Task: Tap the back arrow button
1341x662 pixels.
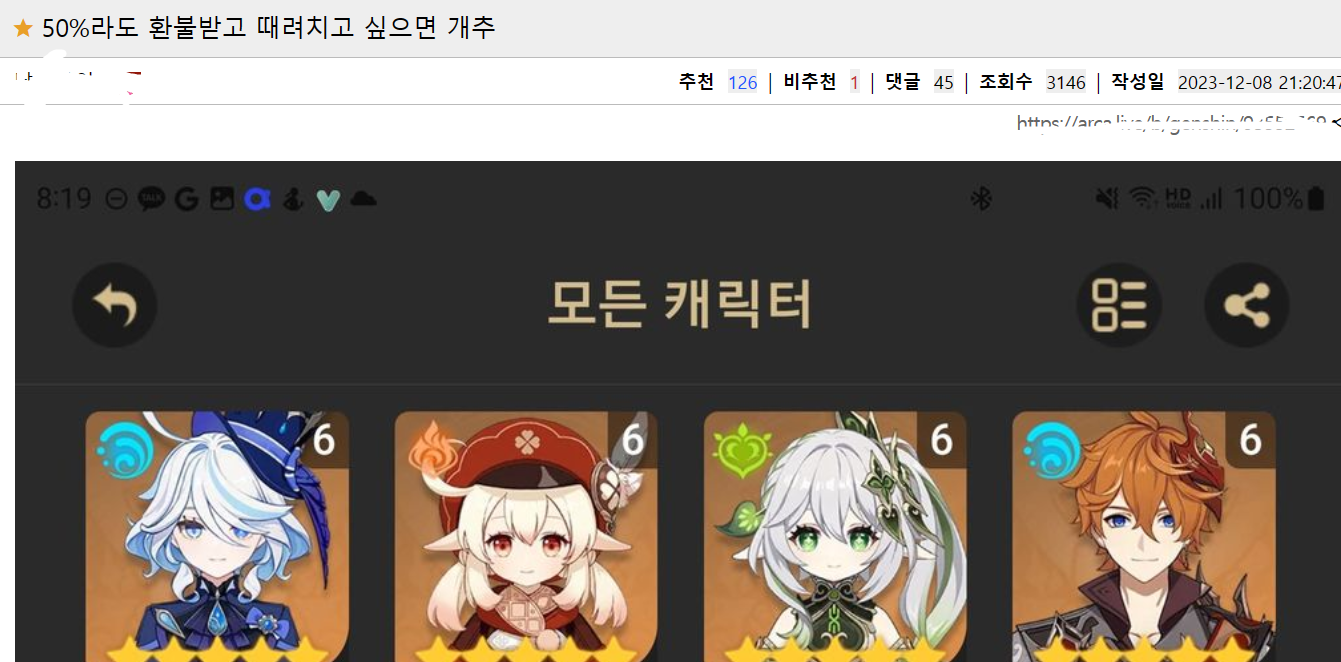Action: tap(115, 305)
